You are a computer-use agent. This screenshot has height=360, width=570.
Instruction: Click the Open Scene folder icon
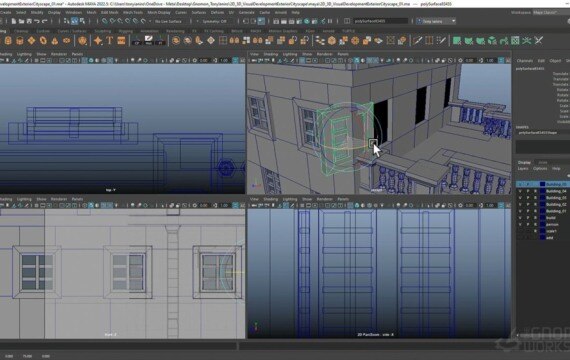pyautogui.click(x=21, y=21)
